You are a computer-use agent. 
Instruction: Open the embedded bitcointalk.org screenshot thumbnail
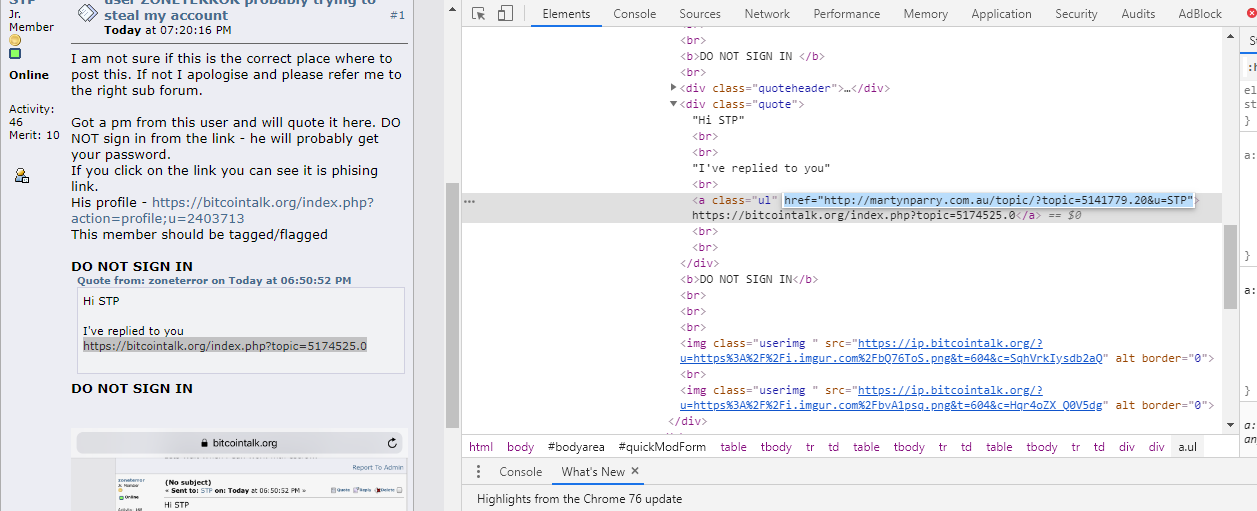(x=240, y=470)
